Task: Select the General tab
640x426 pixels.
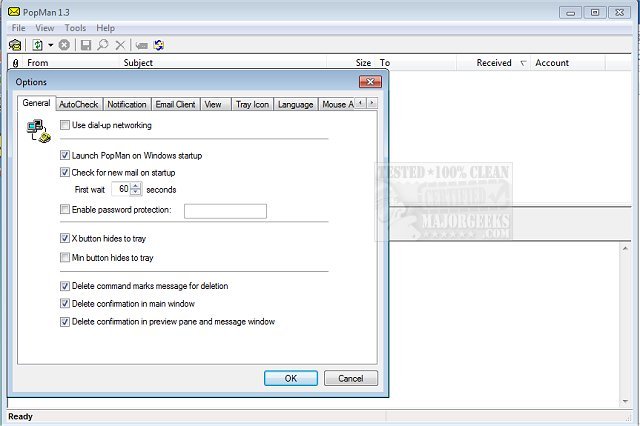Action: [36, 103]
